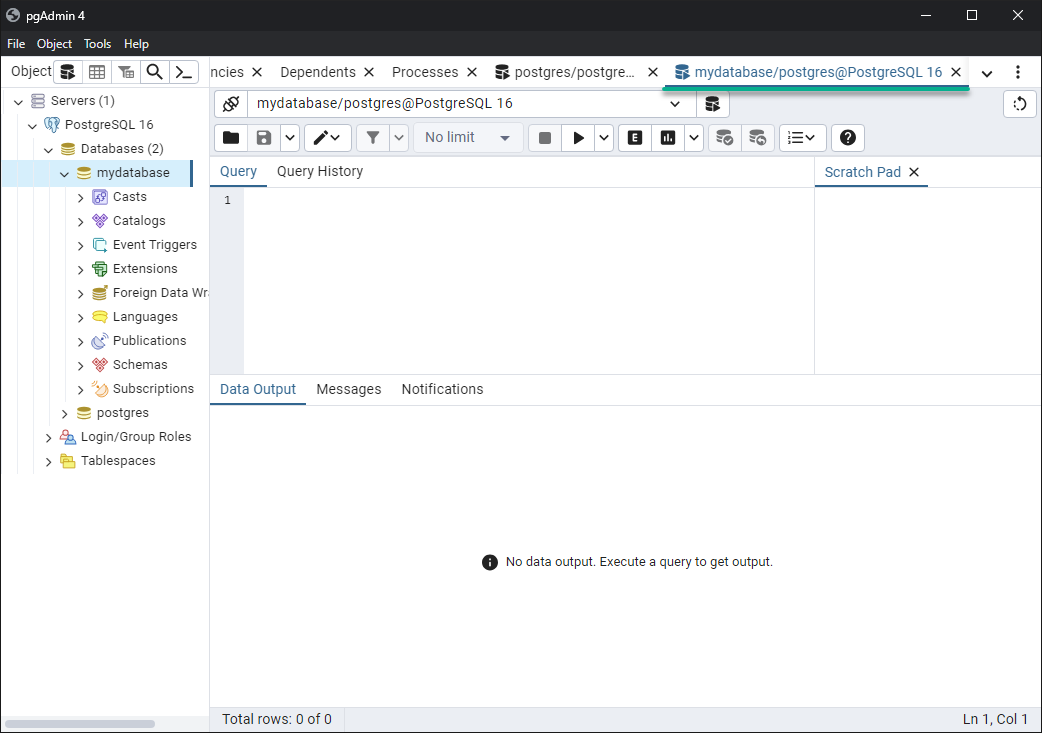
Task: Open the No limit rows dropdown
Action: pos(468,138)
